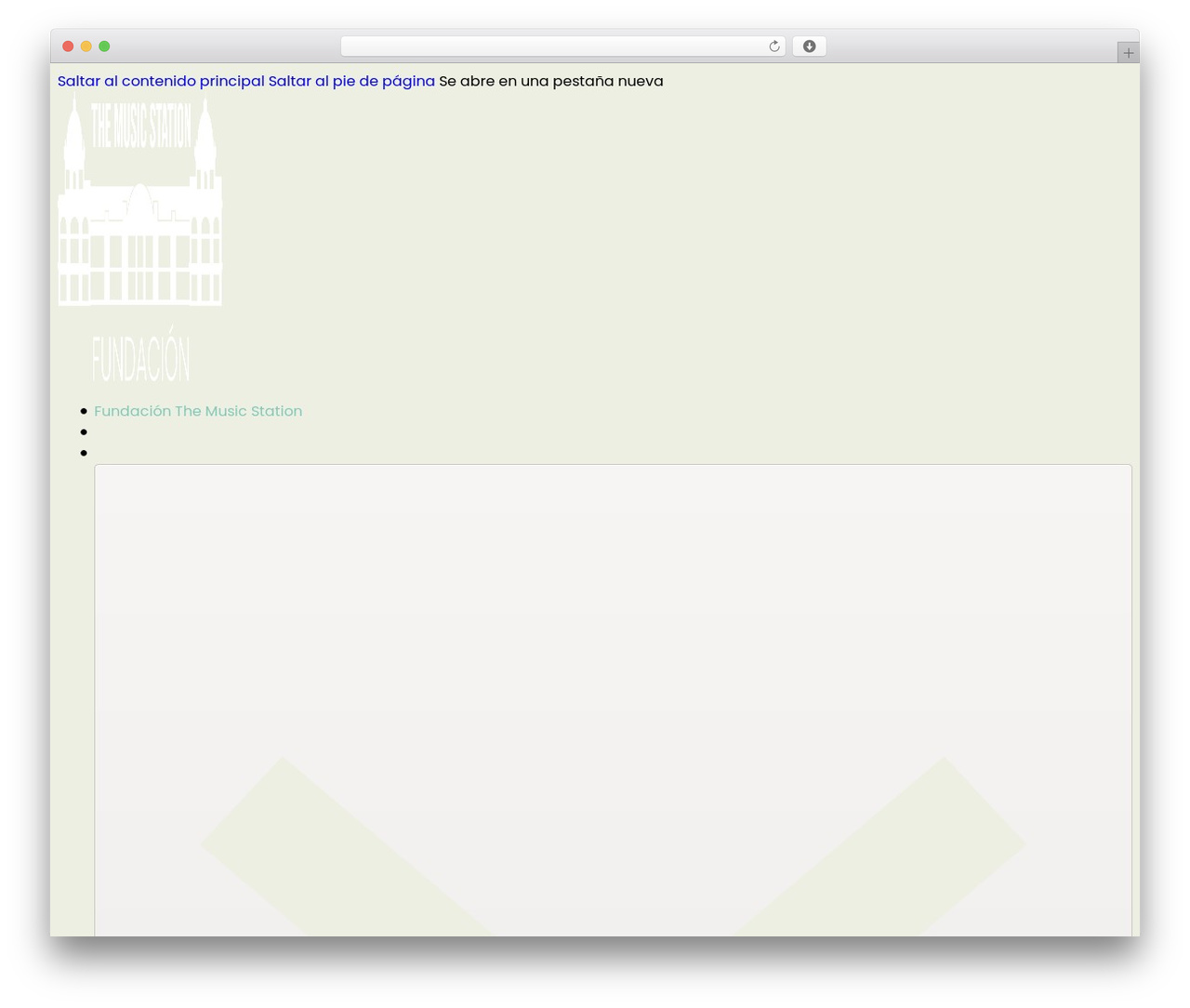Add a new browser tab
This screenshot has width=1190, height=1008.
pyautogui.click(x=1128, y=53)
